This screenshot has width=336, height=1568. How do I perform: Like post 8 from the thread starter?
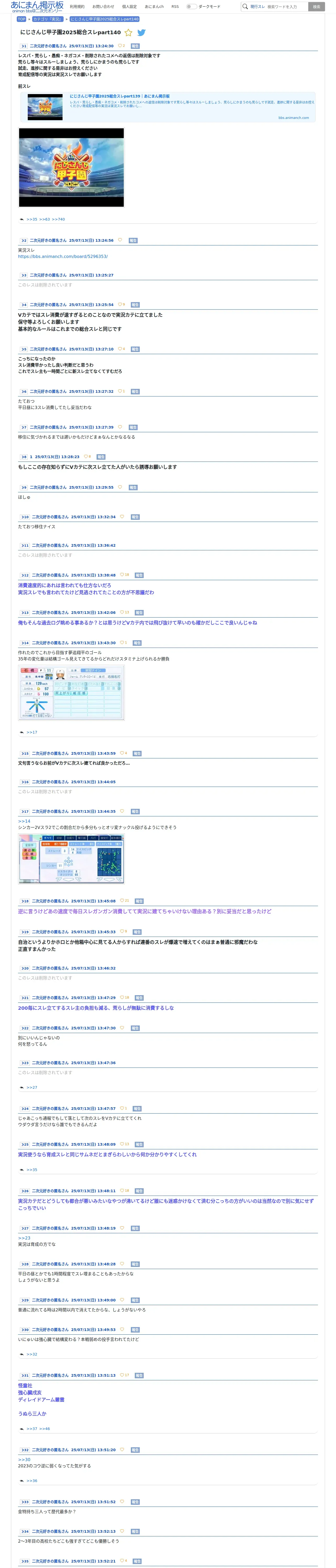point(86,457)
